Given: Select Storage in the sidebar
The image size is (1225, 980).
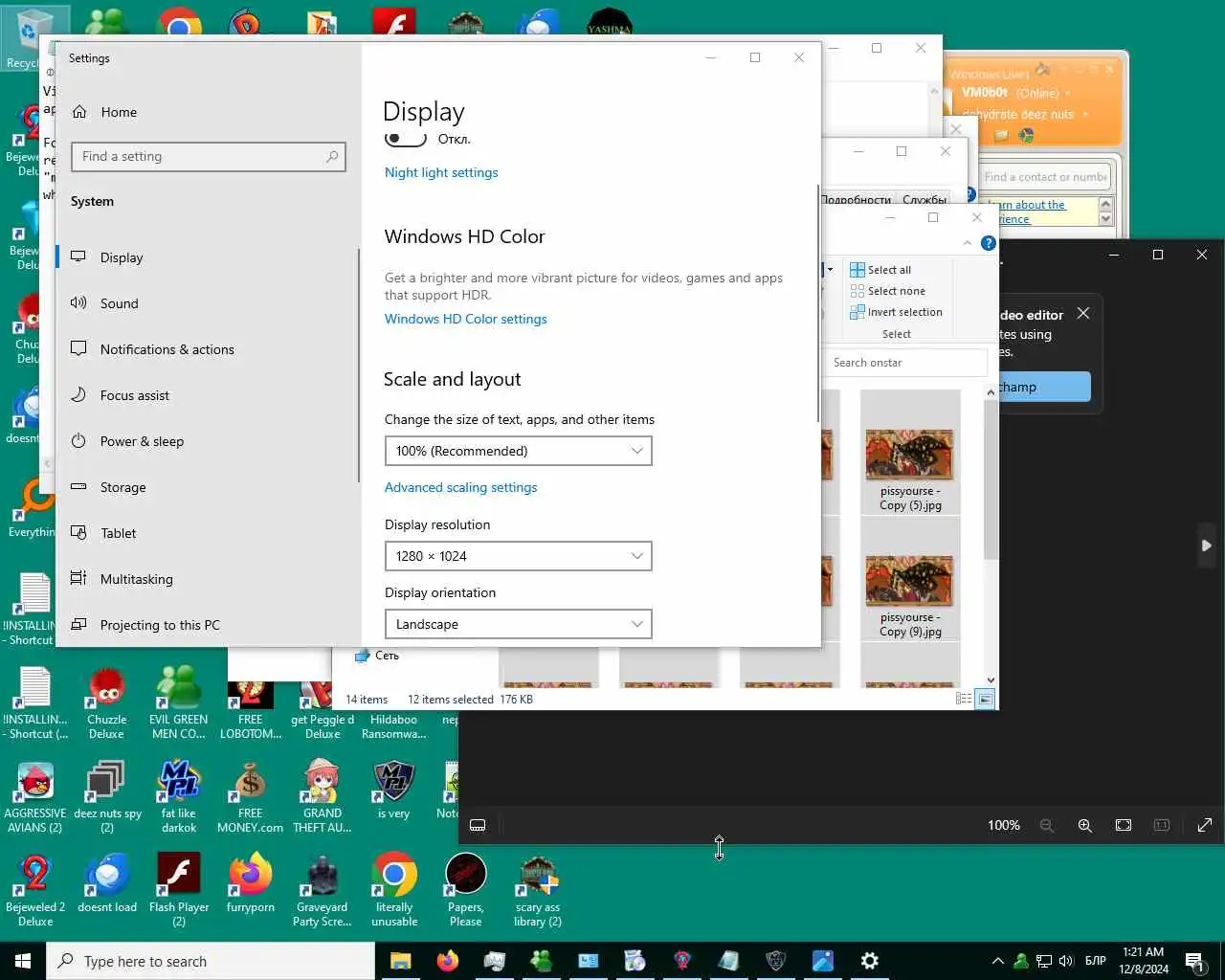Looking at the screenshot, I should coord(109,487).
